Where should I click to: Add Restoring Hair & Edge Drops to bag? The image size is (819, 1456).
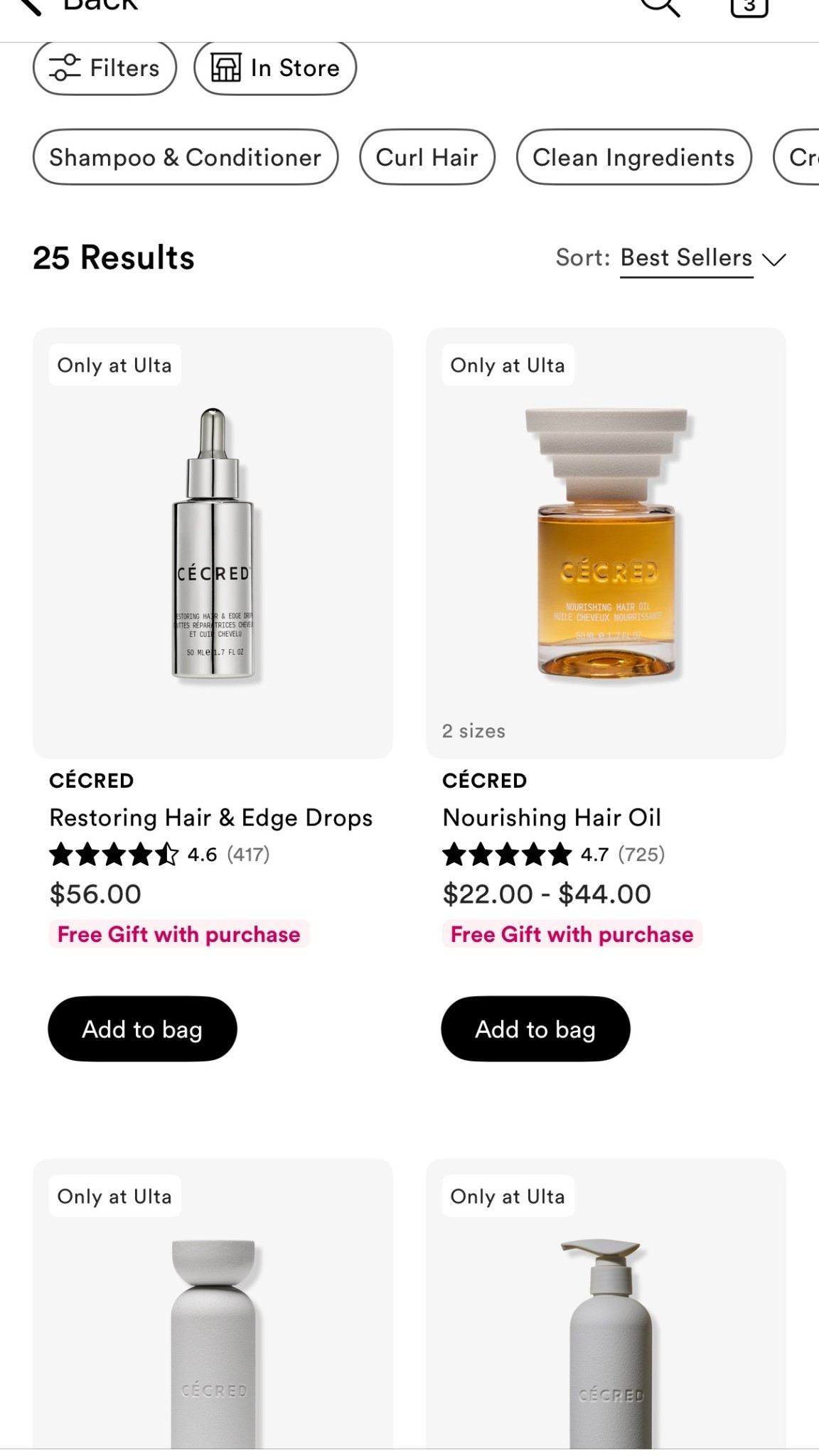(142, 1029)
